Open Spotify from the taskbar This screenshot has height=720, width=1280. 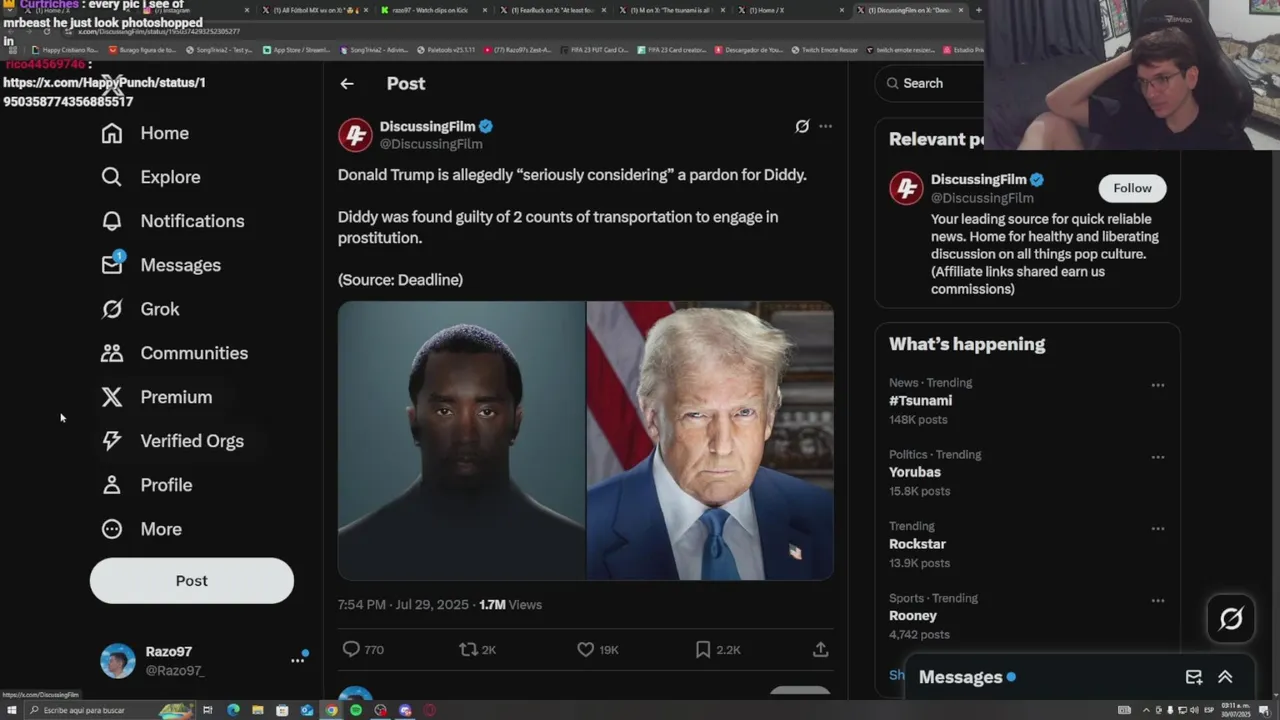tap(356, 710)
